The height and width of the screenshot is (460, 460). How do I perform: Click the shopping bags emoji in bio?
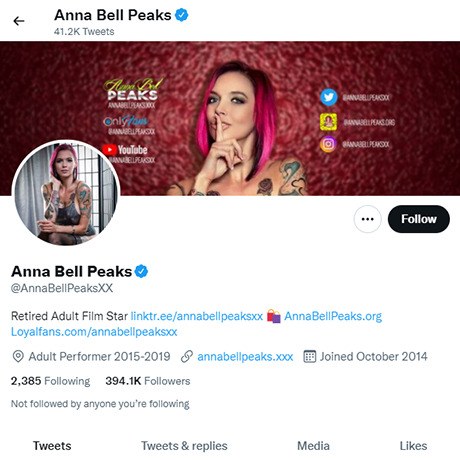(x=274, y=316)
